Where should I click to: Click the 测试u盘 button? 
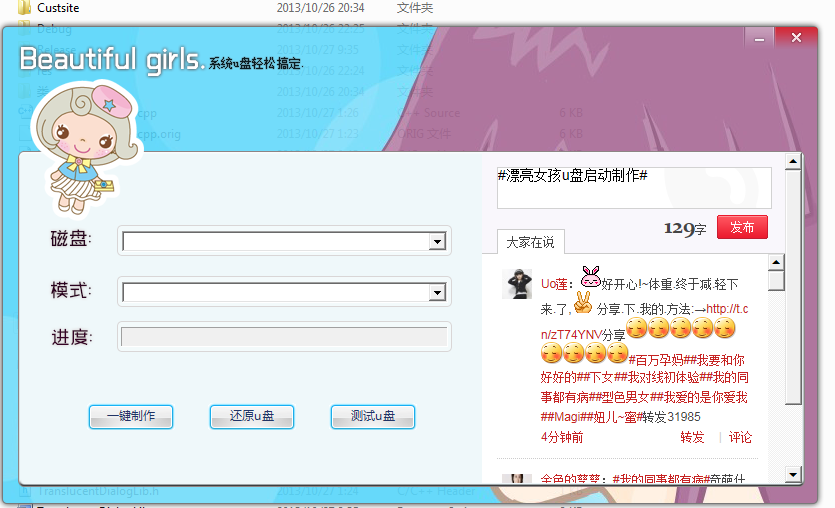[x=373, y=416]
